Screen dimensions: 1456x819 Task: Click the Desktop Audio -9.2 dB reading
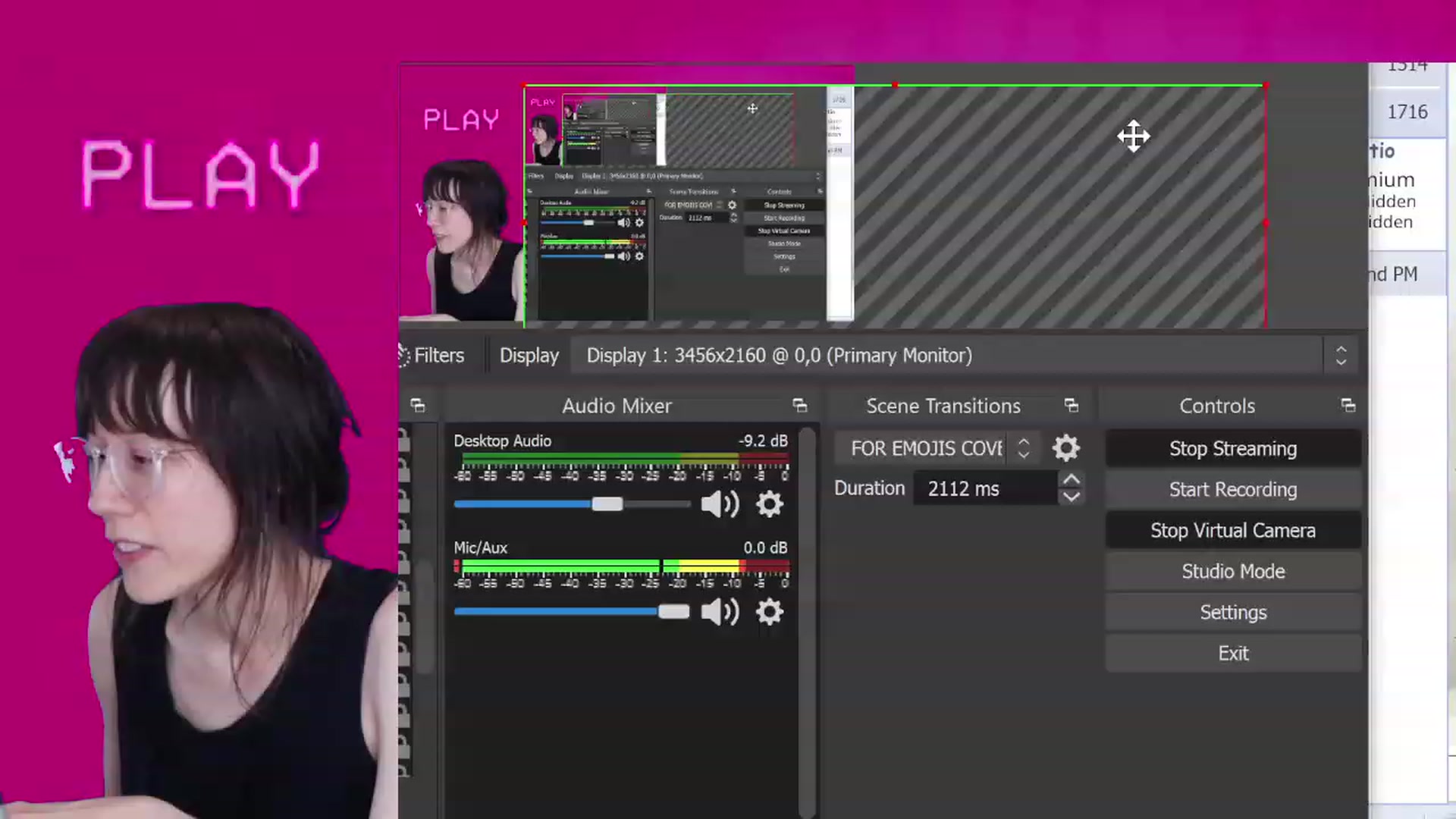click(763, 441)
